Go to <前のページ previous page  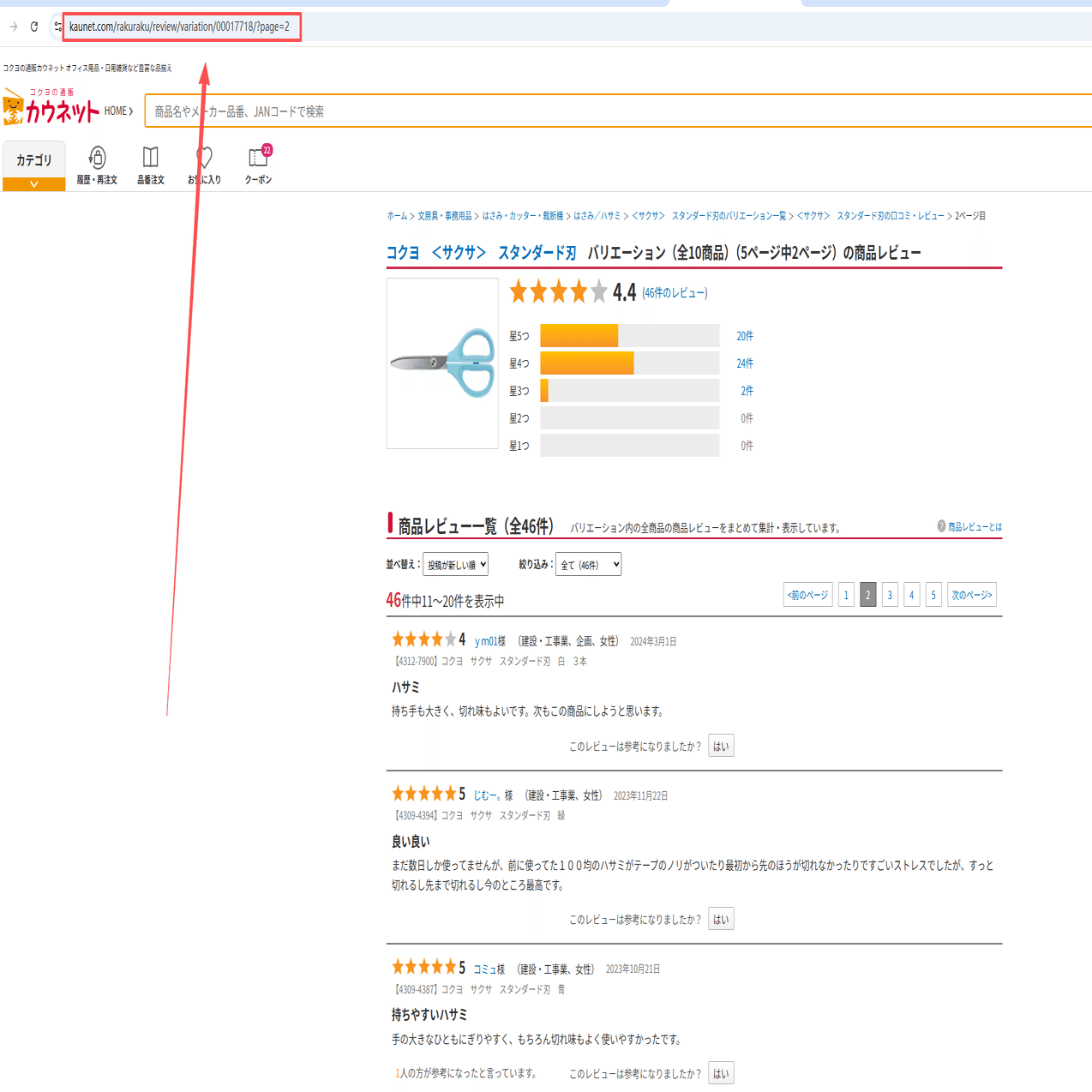[x=808, y=595]
